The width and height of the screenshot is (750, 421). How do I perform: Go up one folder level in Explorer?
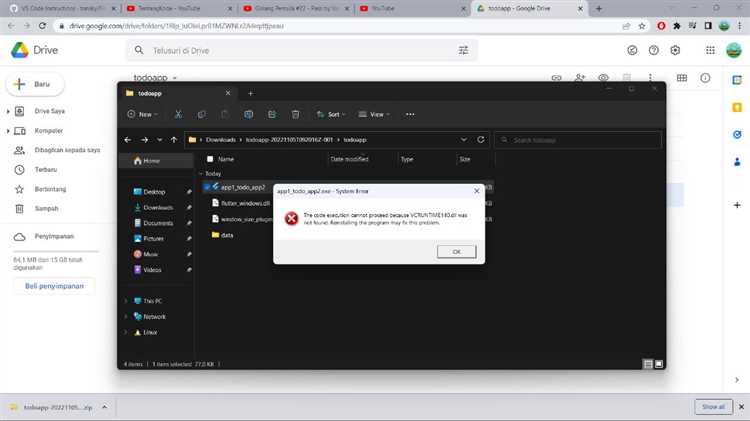pyautogui.click(x=174, y=140)
